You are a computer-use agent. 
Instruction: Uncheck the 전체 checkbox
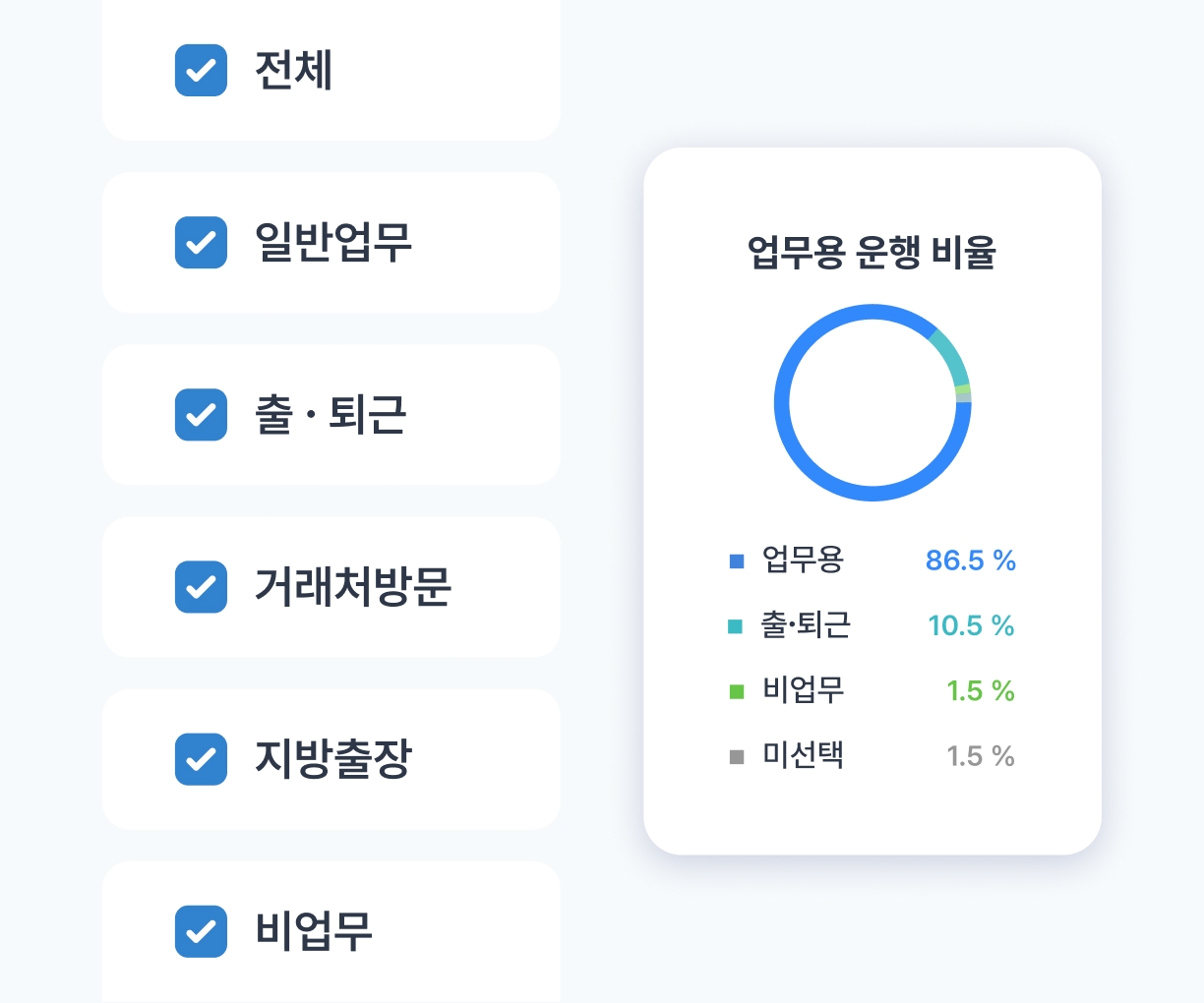tap(201, 71)
